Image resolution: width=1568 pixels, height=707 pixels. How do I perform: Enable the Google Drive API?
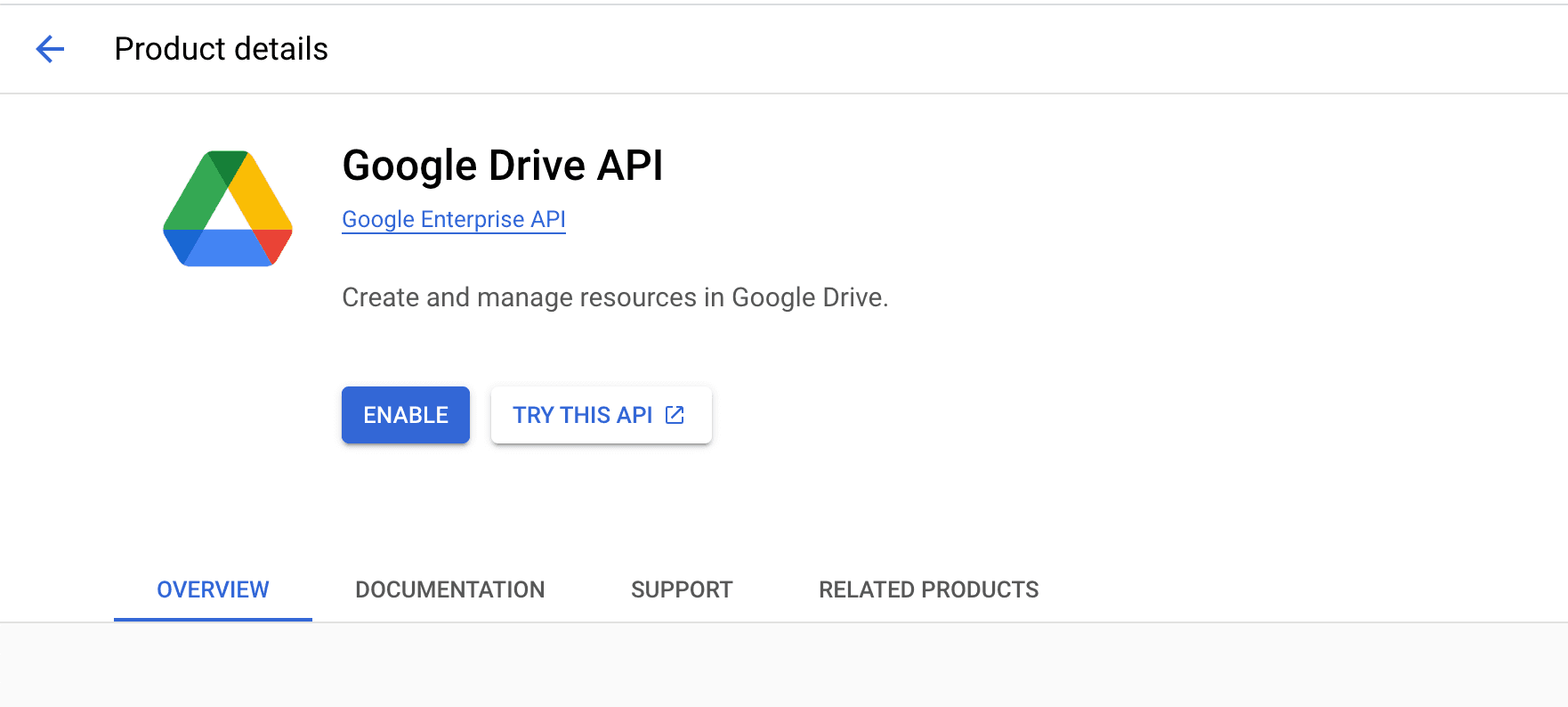coord(406,415)
